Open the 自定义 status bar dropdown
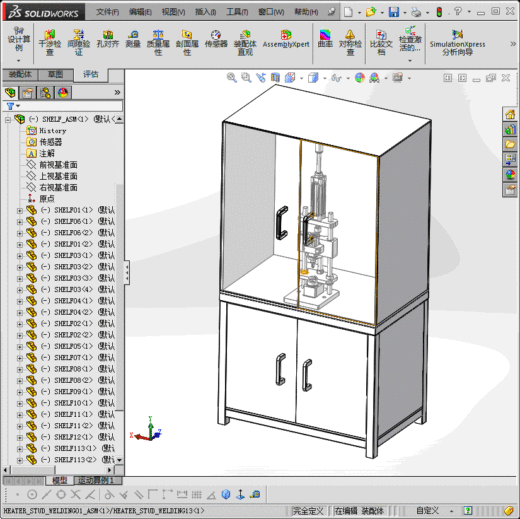 coord(451,511)
